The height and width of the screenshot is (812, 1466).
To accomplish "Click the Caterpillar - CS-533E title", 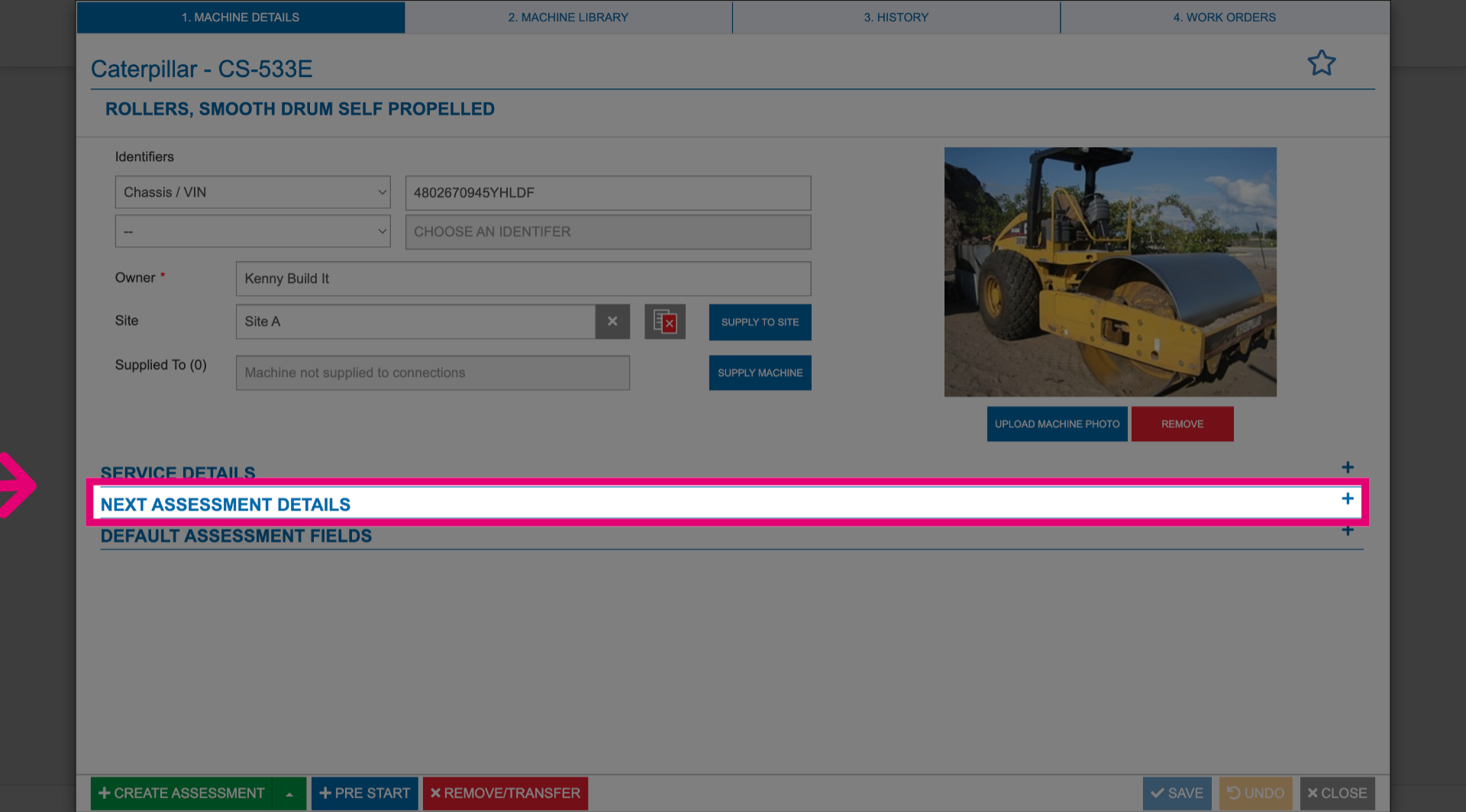I will coord(202,69).
